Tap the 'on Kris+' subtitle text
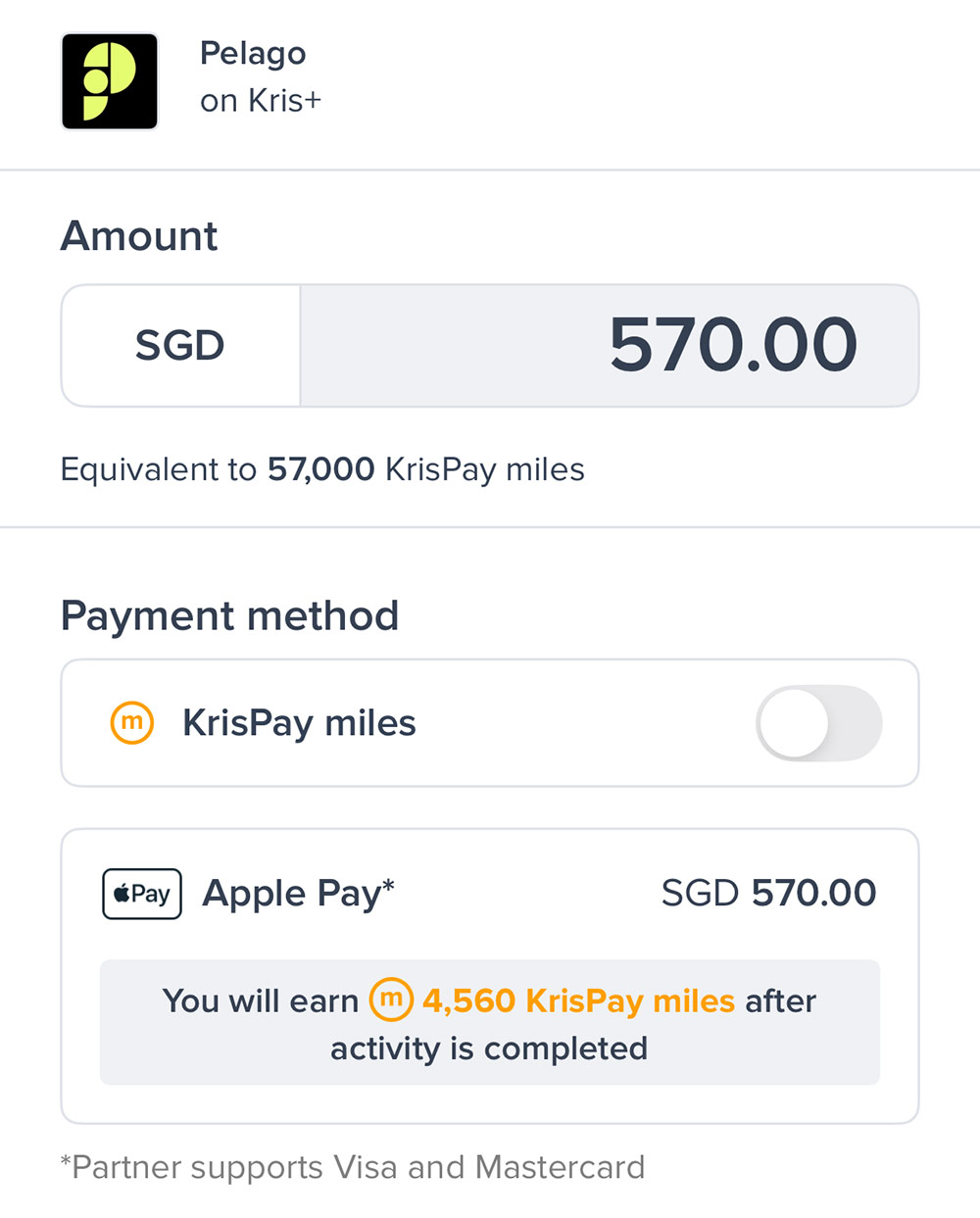This screenshot has width=980, height=1218. (261, 101)
